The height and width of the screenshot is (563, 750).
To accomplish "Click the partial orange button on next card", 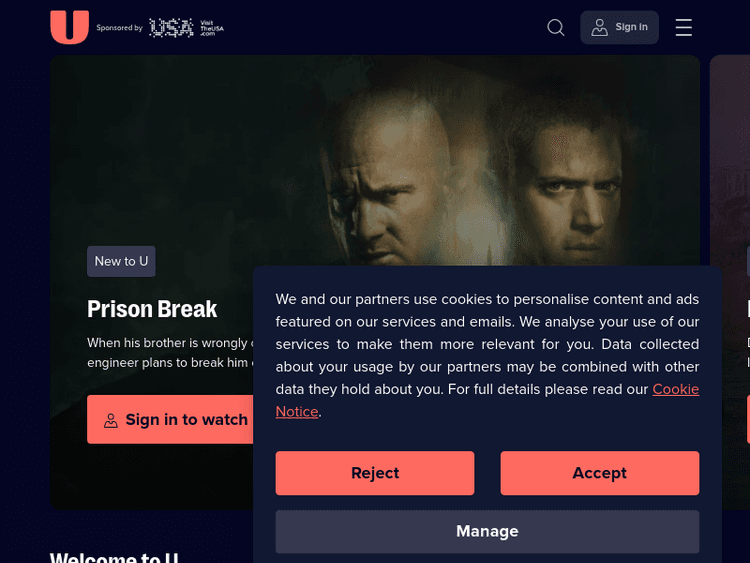I will [748, 419].
